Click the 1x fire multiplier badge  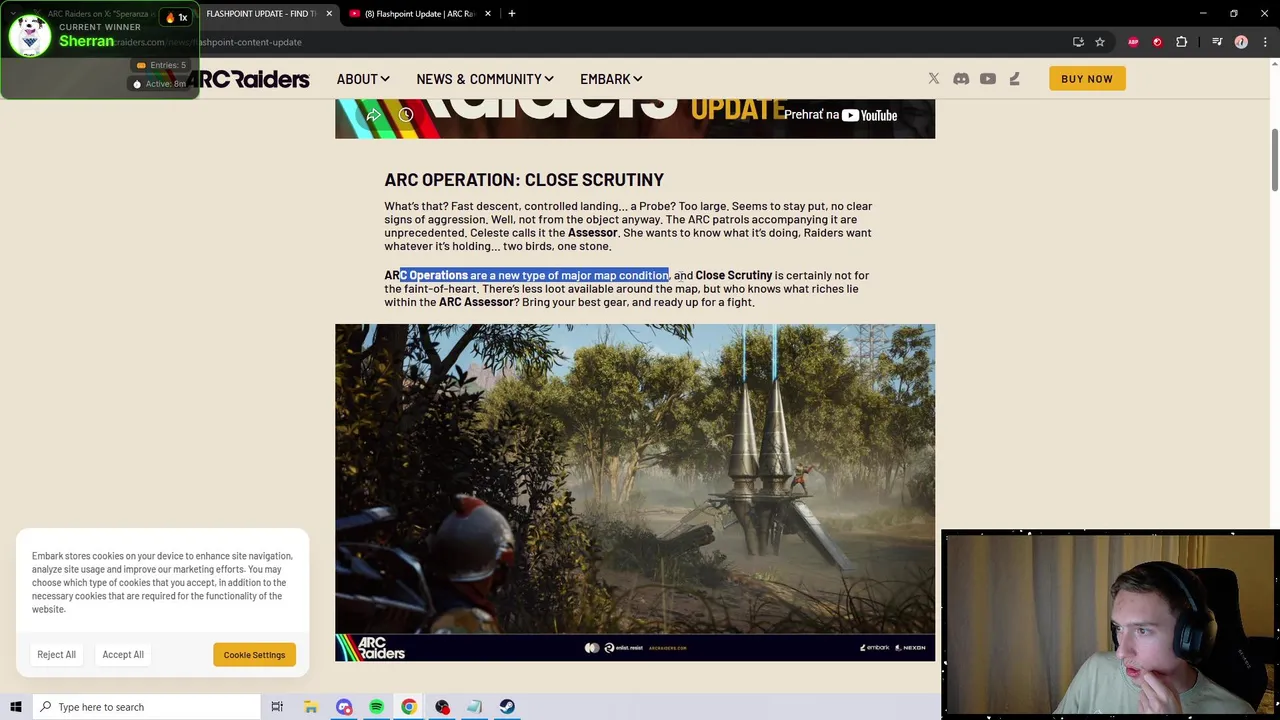pyautogui.click(x=176, y=17)
